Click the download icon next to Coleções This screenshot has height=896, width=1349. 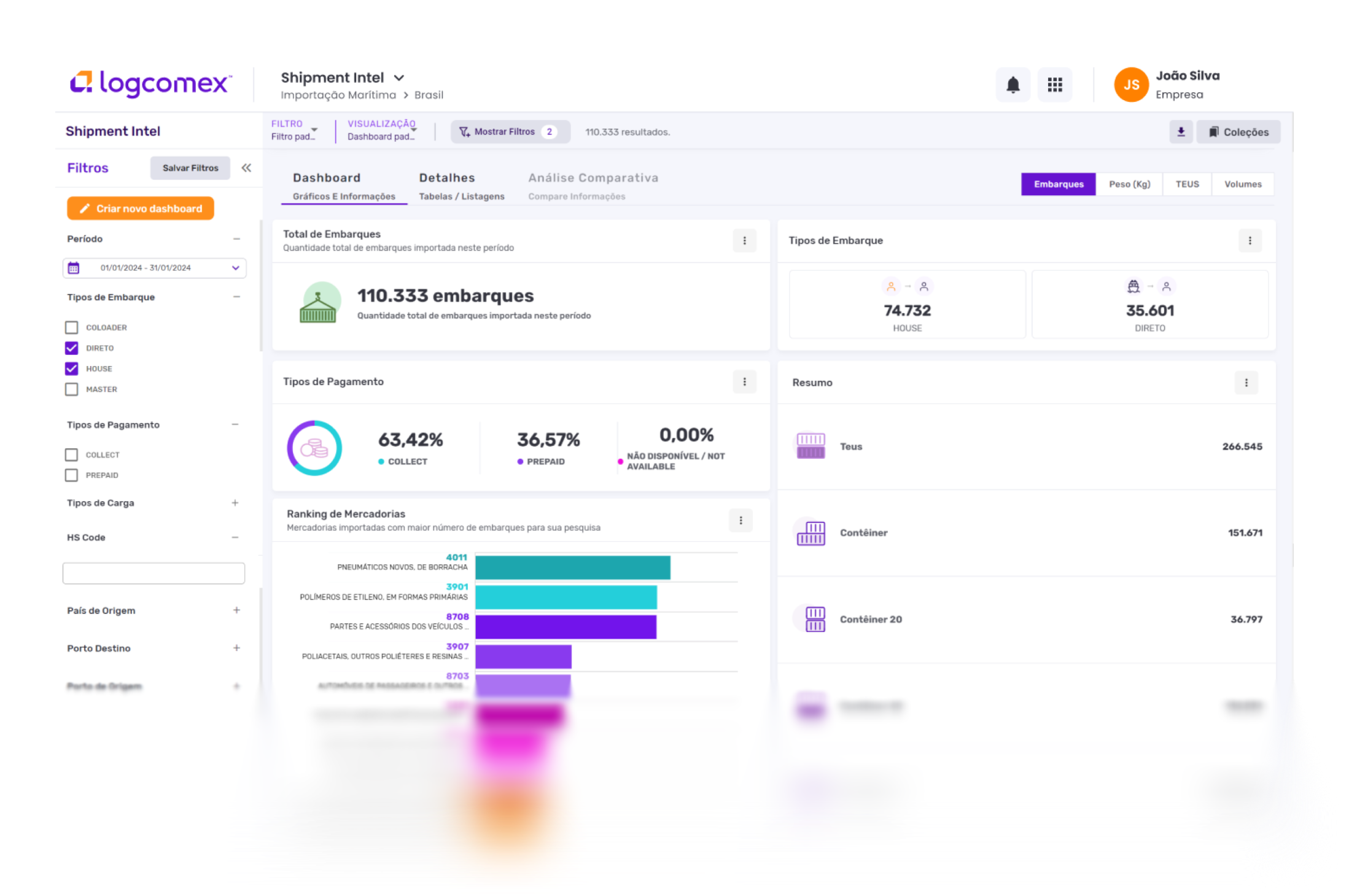(1180, 131)
